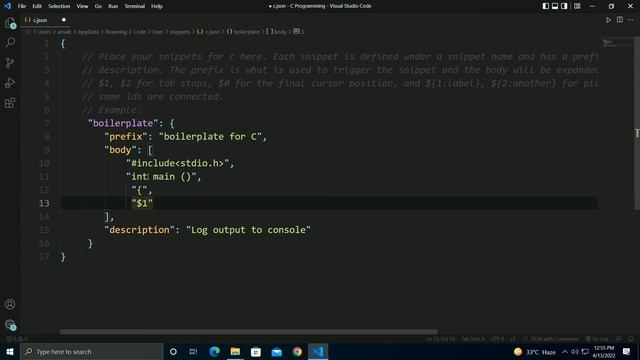Click line number 7 in the gutter
The width and height of the screenshot is (640, 360).
point(47,123)
